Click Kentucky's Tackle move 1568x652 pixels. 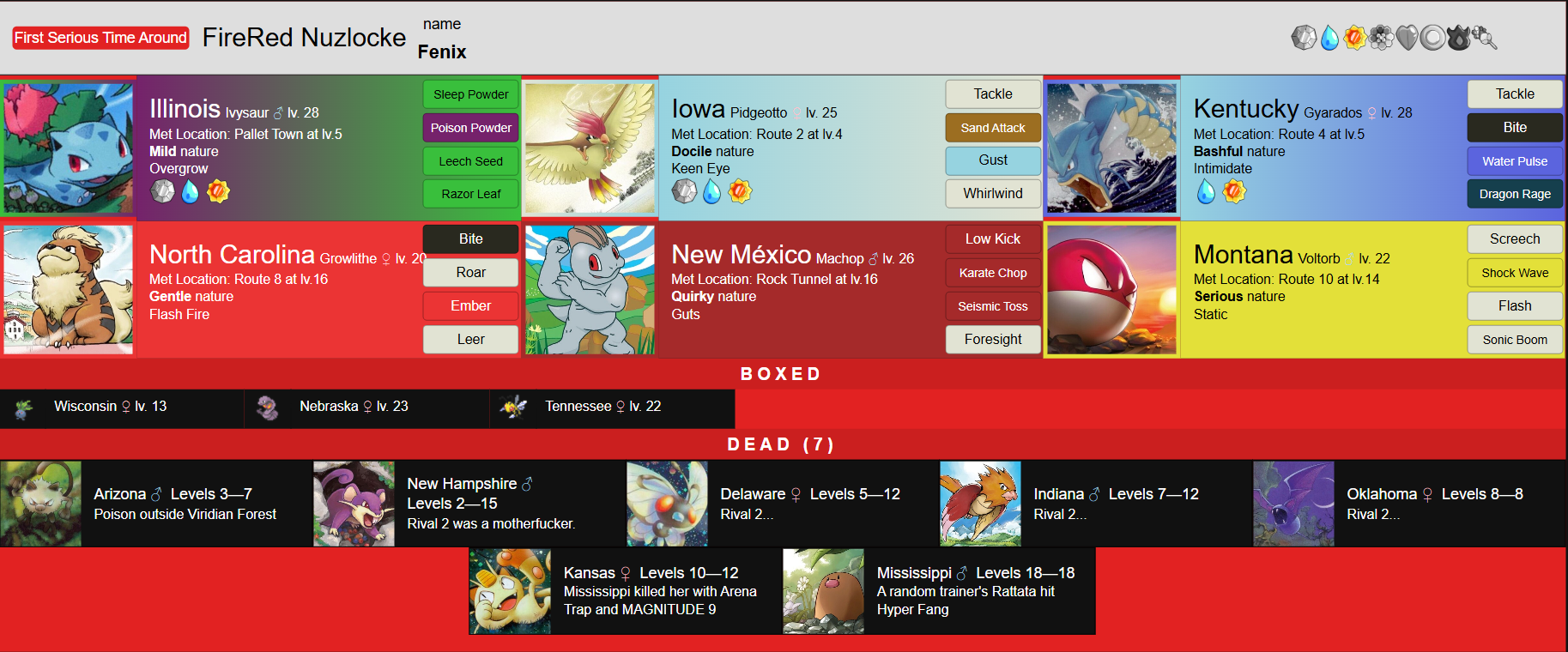(1515, 94)
